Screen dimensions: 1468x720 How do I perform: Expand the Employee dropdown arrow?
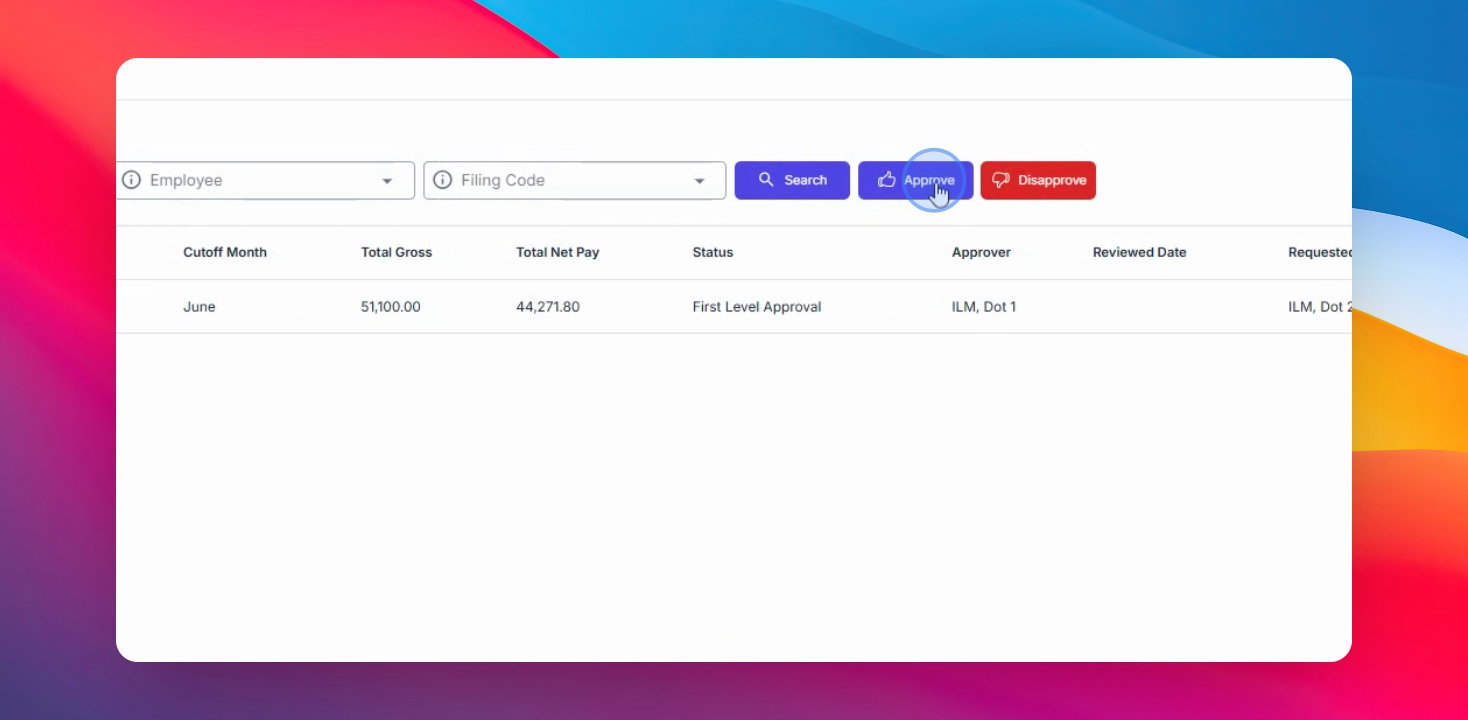[x=387, y=181]
